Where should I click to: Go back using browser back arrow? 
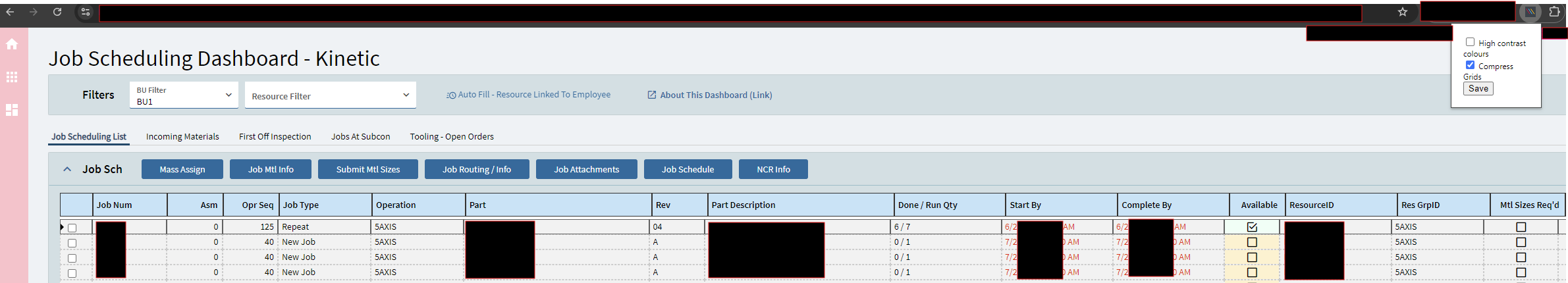[10, 12]
